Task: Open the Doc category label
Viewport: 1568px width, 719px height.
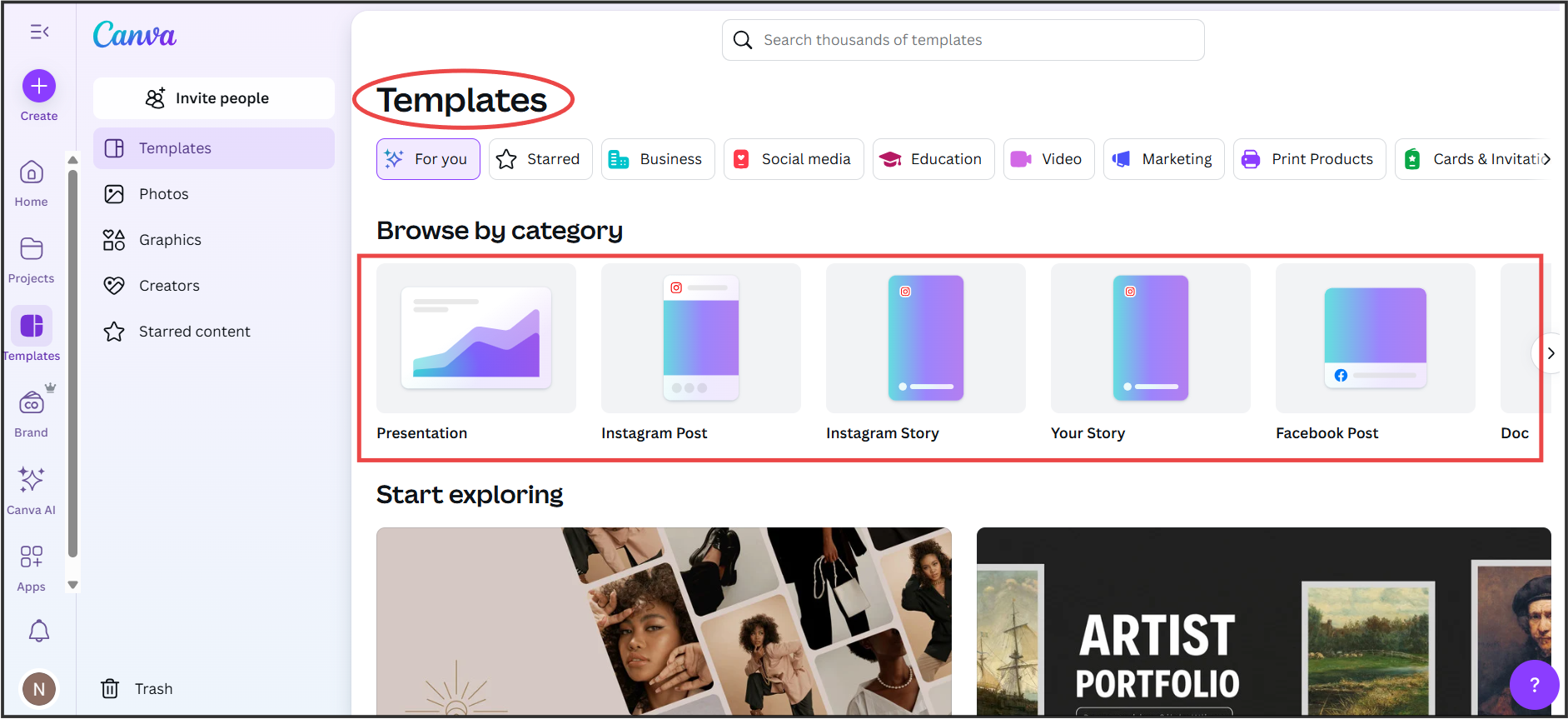Action: click(1515, 433)
